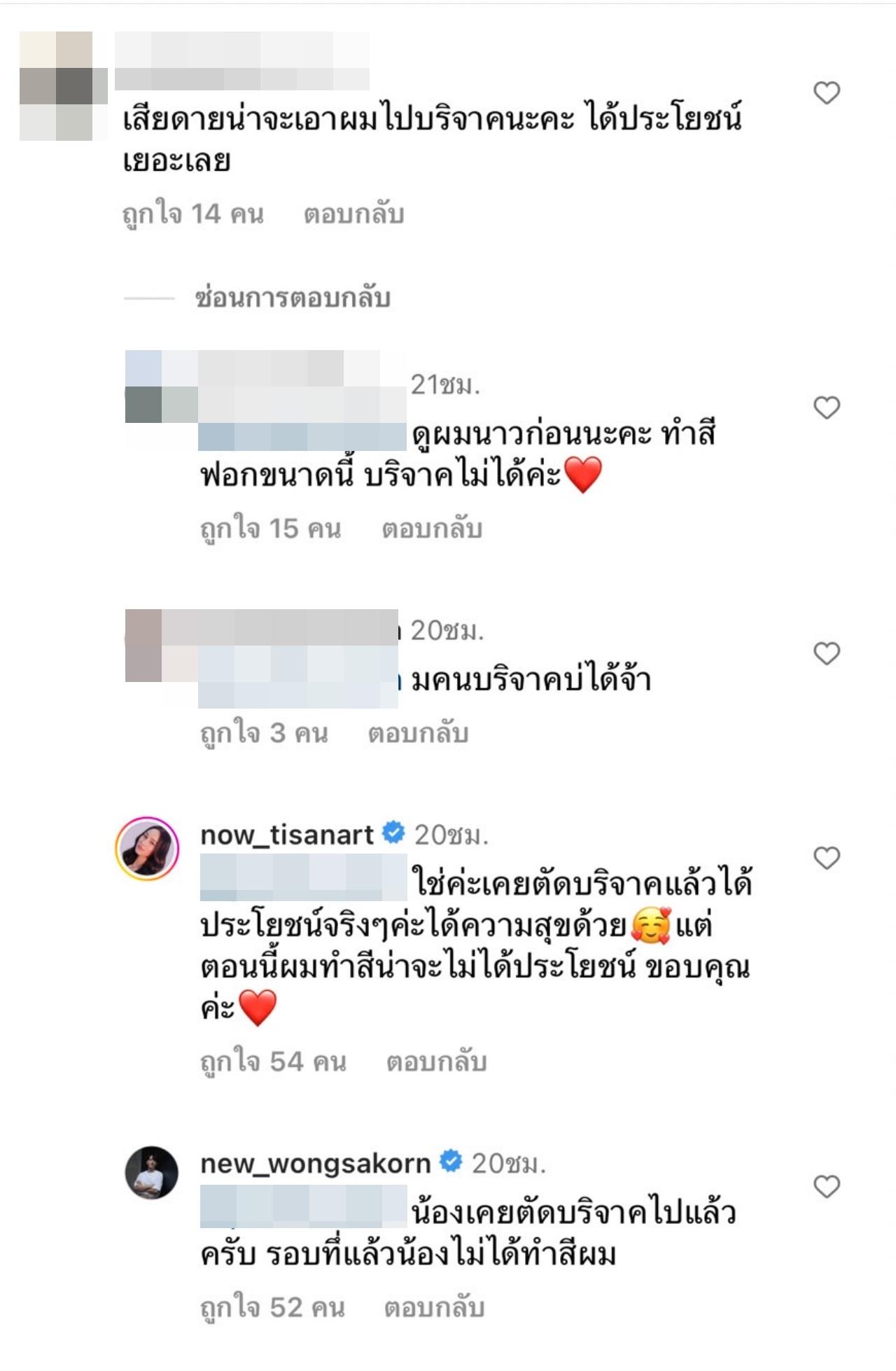896x1371 pixels.
Task: Tap heart on the 21ชม. reply
Action: click(x=827, y=407)
